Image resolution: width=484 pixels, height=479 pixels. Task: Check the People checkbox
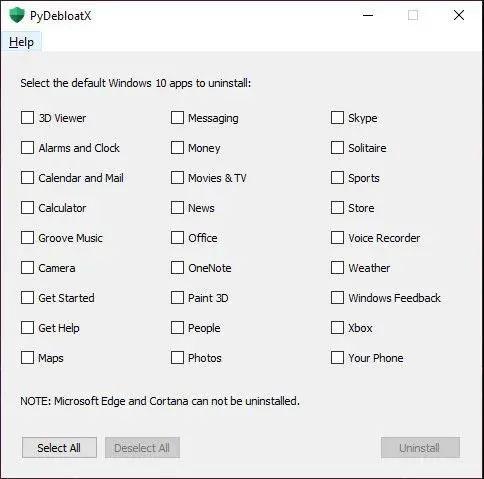(177, 328)
